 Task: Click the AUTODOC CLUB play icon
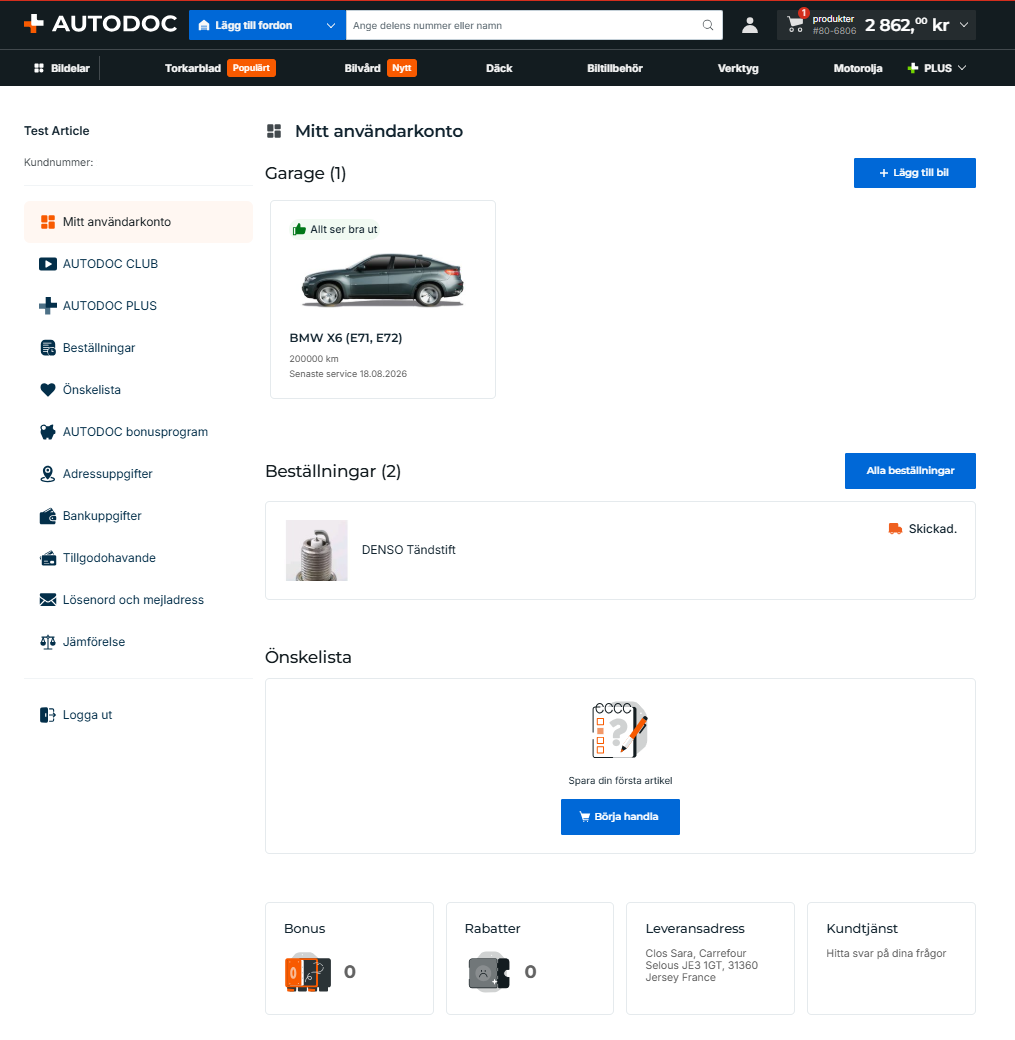pyautogui.click(x=48, y=264)
